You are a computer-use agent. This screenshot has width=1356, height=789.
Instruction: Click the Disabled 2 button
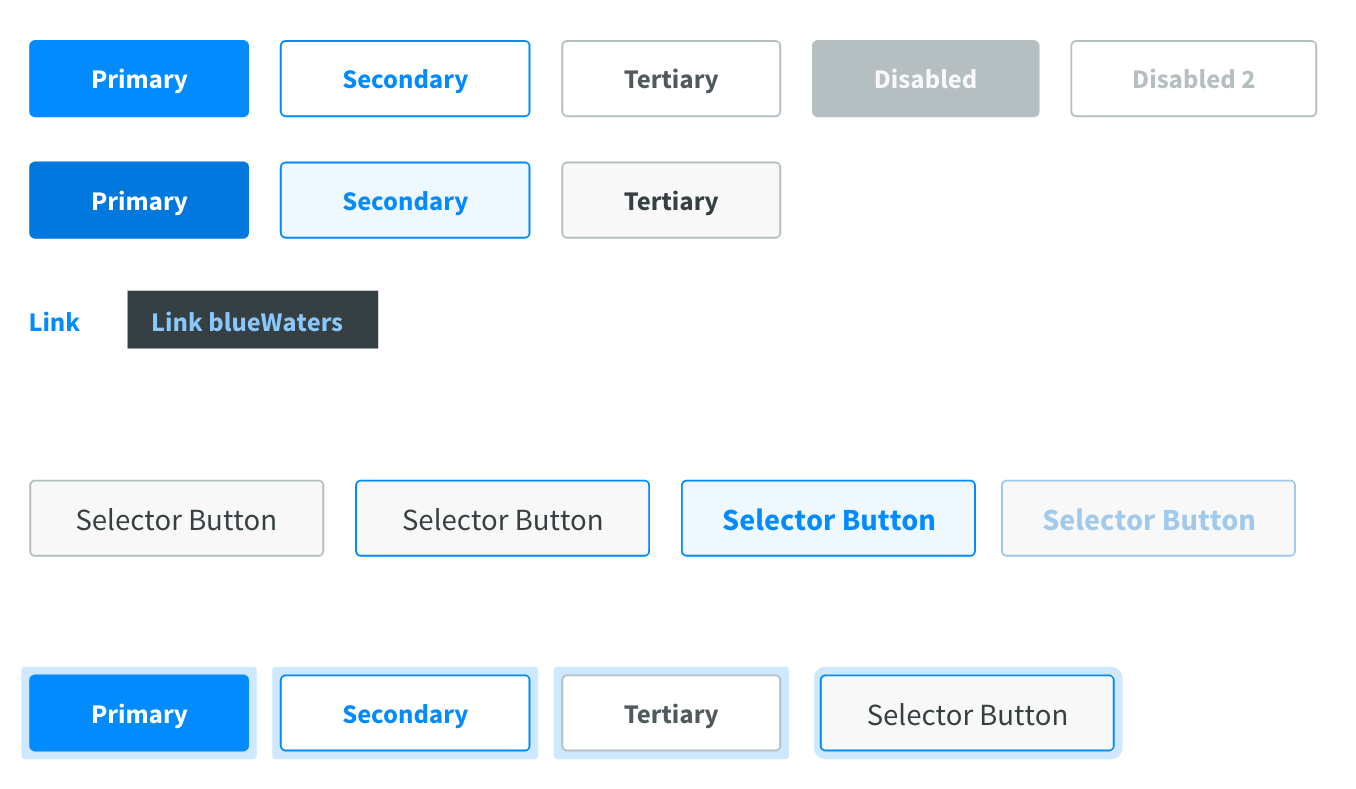tap(1192, 78)
